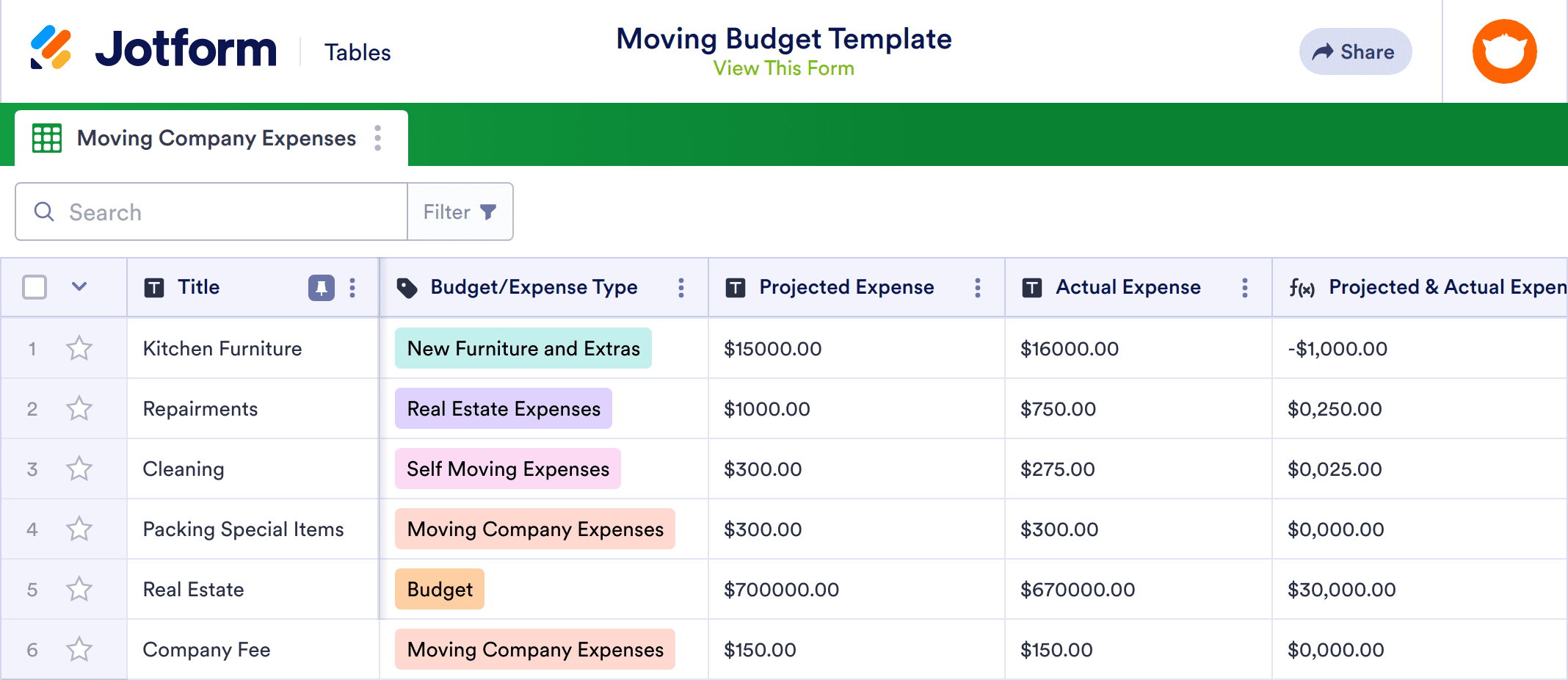Open the tab options menu next to Moving Company Expenses
The width and height of the screenshot is (1568, 680).
378,137
